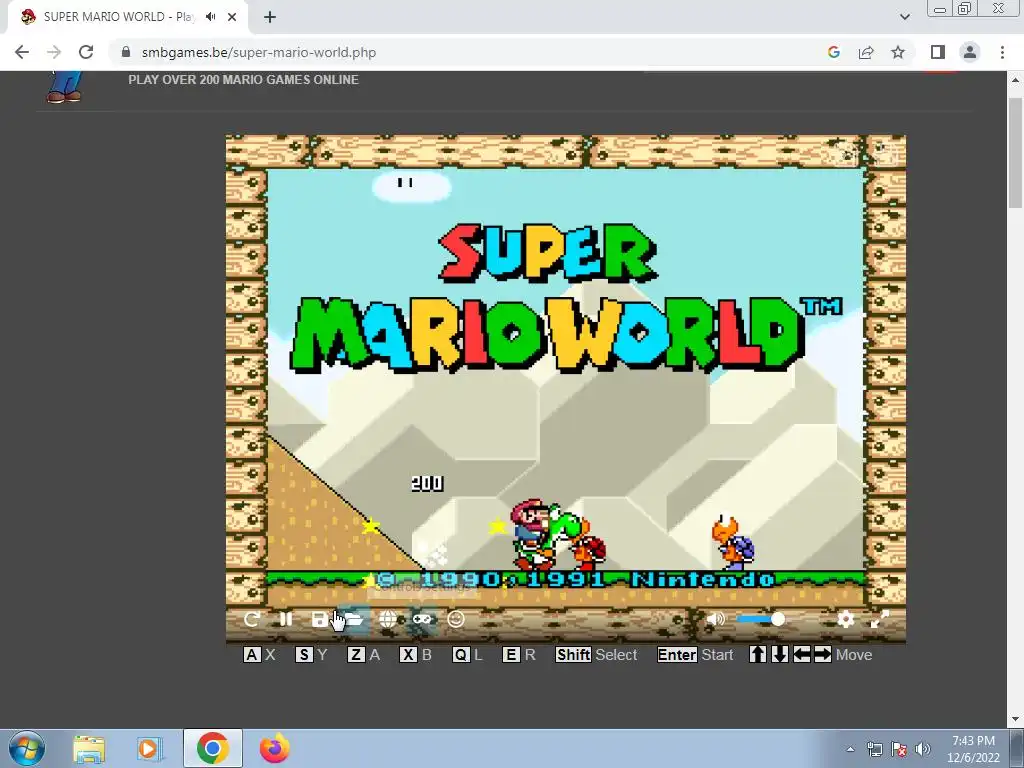This screenshot has width=1024, height=768.
Task: Go forward with the forward arrow
Action: [x=54, y=52]
